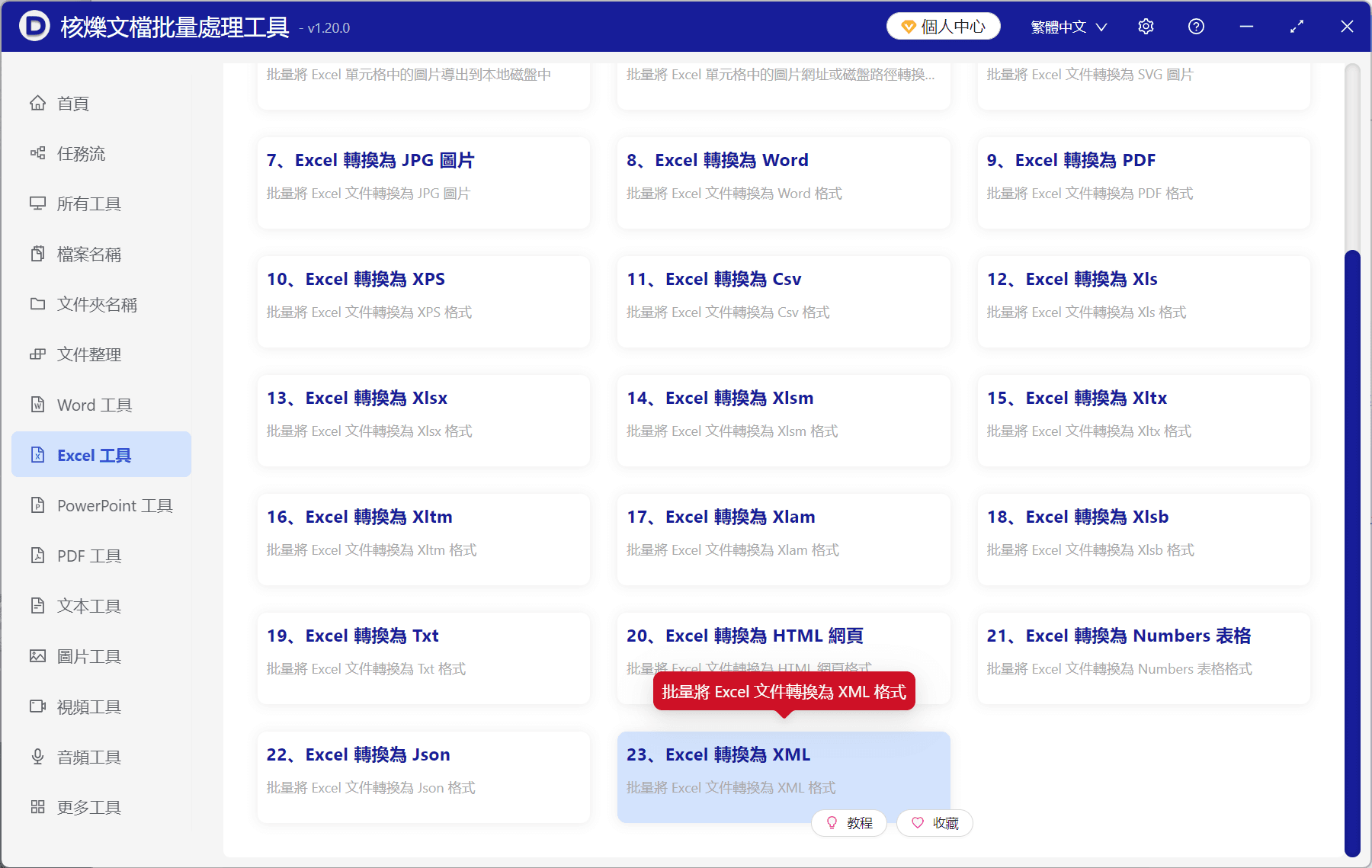Image resolution: width=1372 pixels, height=868 pixels.
Task: Expand 更多工具 in the sidebar
Action: tap(88, 806)
